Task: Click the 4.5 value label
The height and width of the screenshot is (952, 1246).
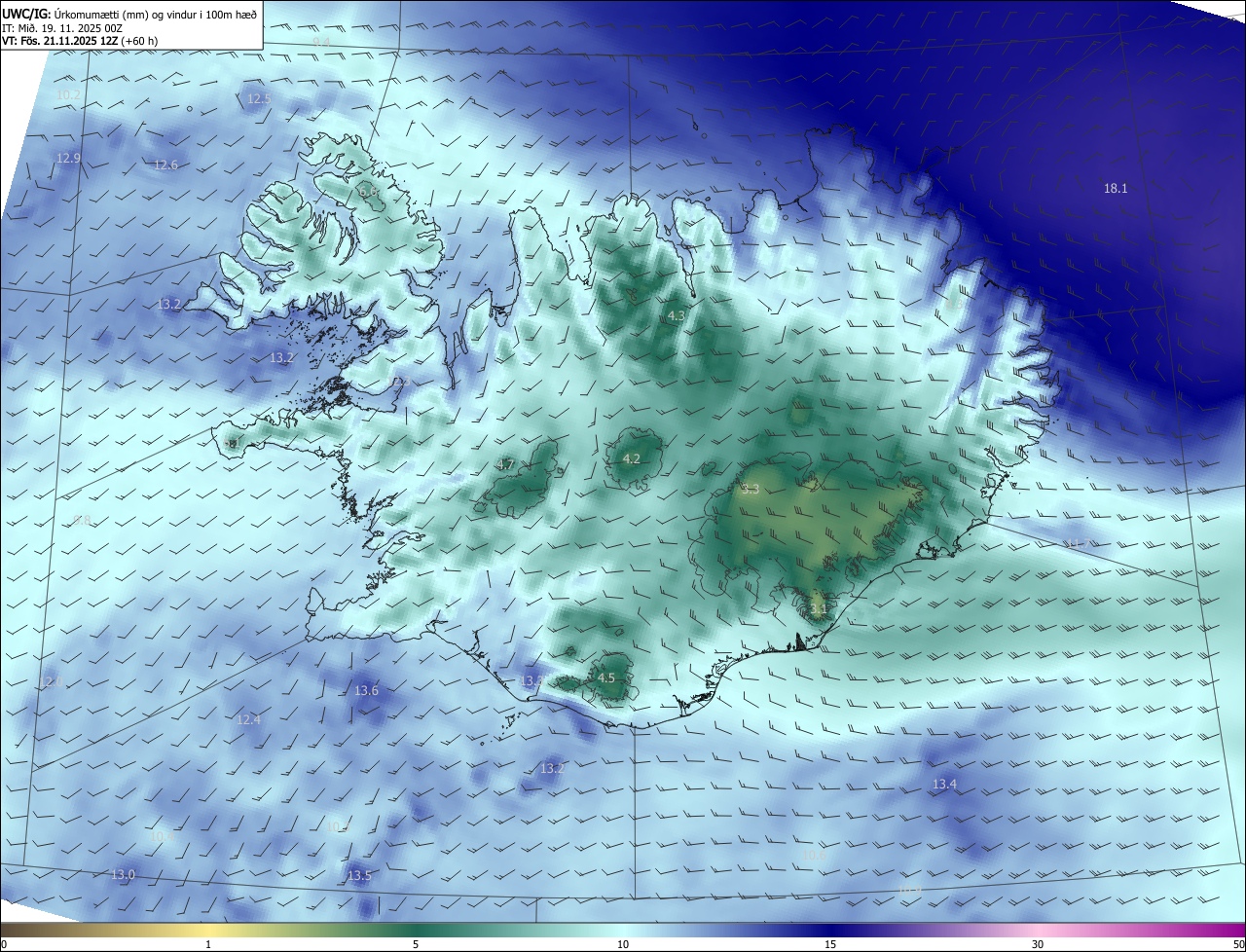Action: 606,678
